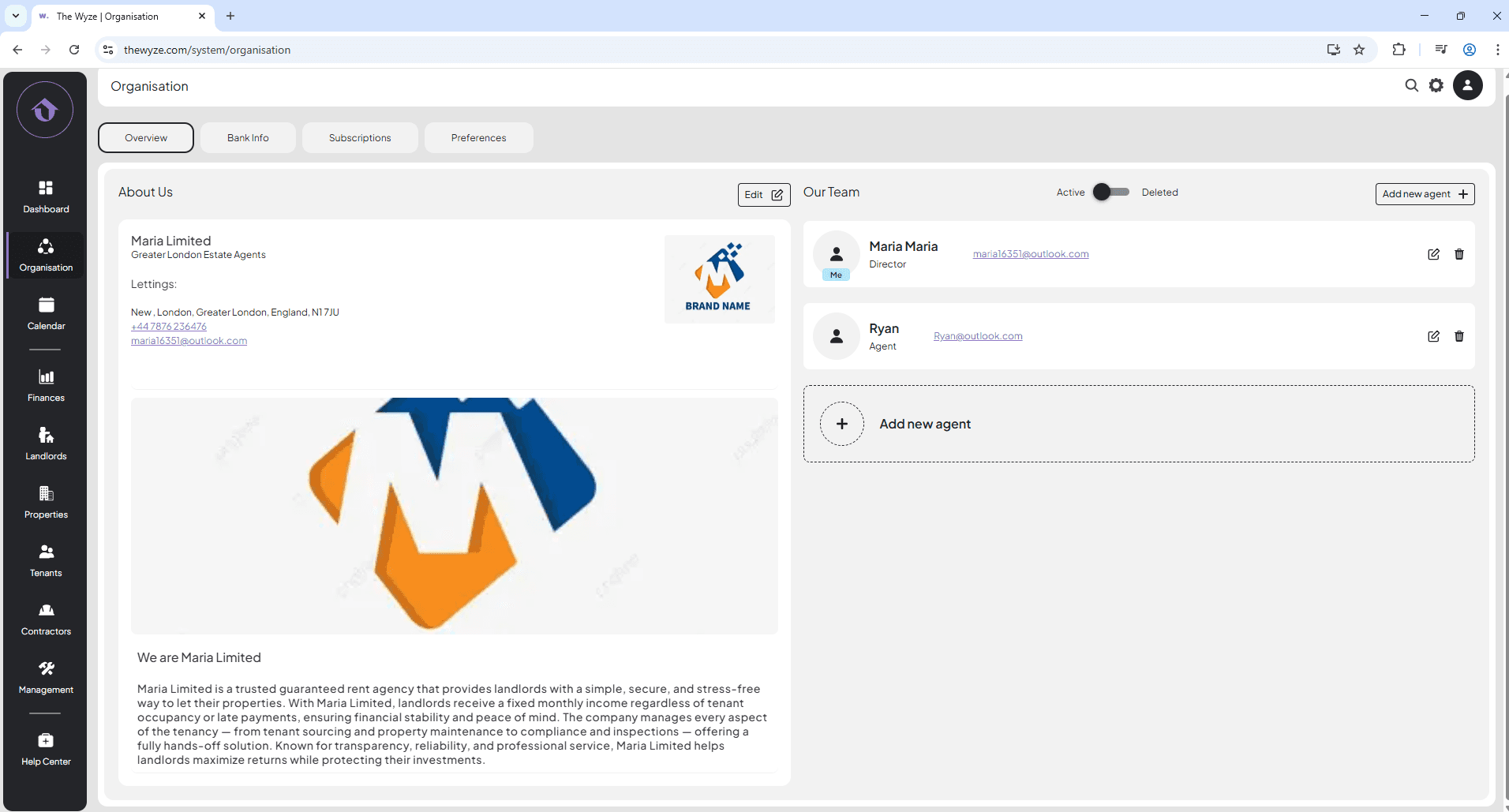The height and width of the screenshot is (812, 1509).
Task: Go to Calendar in sidebar
Action: click(46, 313)
